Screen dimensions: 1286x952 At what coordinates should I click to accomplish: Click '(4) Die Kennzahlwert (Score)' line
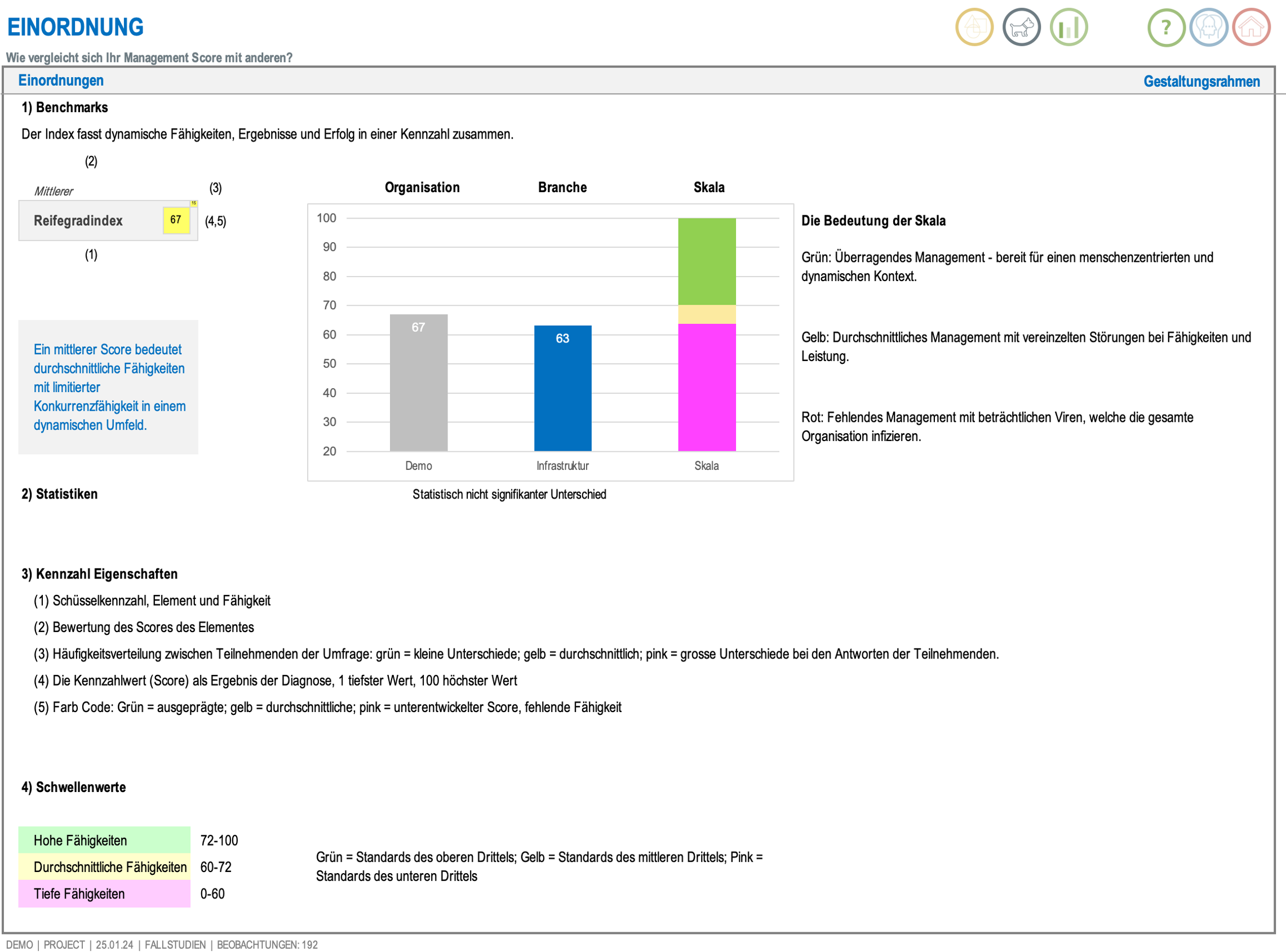[275, 680]
